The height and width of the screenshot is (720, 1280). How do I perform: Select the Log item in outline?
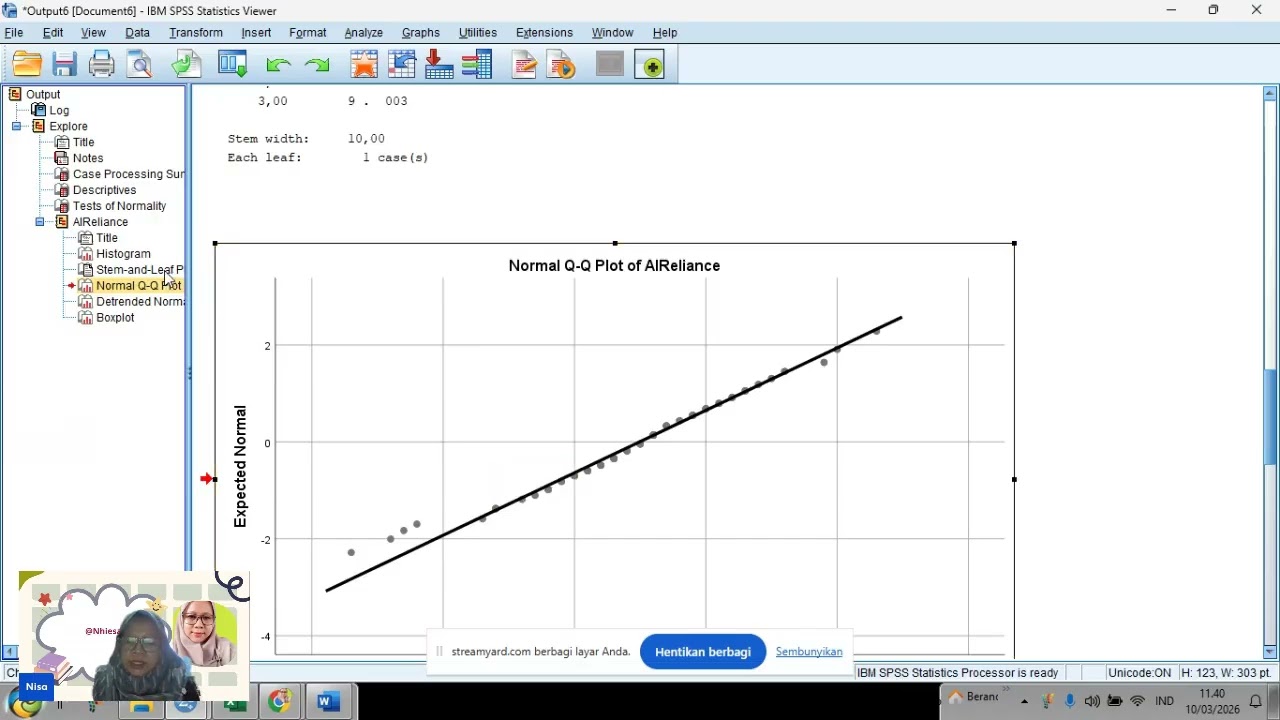click(59, 110)
